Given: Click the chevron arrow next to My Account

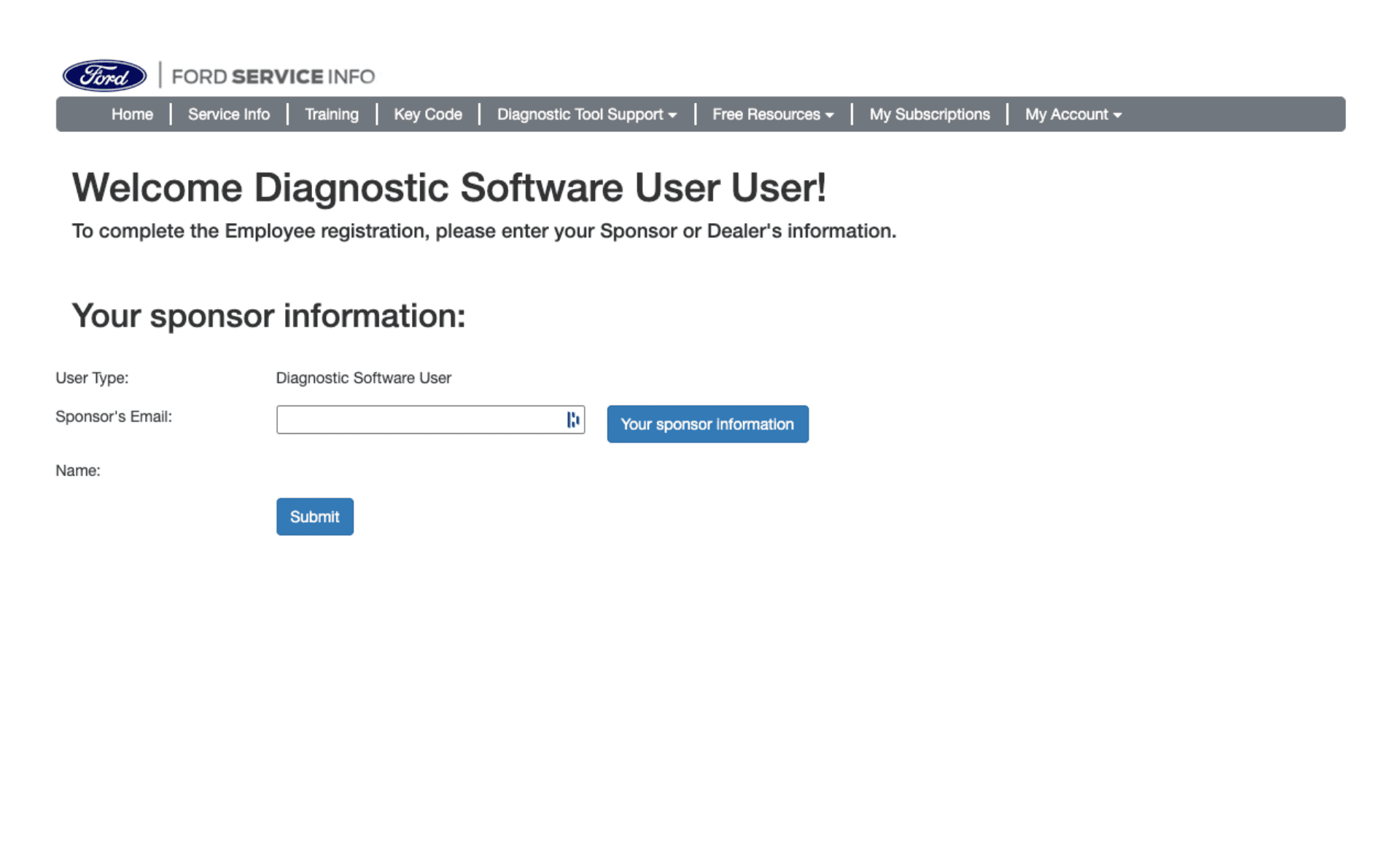Looking at the screenshot, I should point(1116,115).
